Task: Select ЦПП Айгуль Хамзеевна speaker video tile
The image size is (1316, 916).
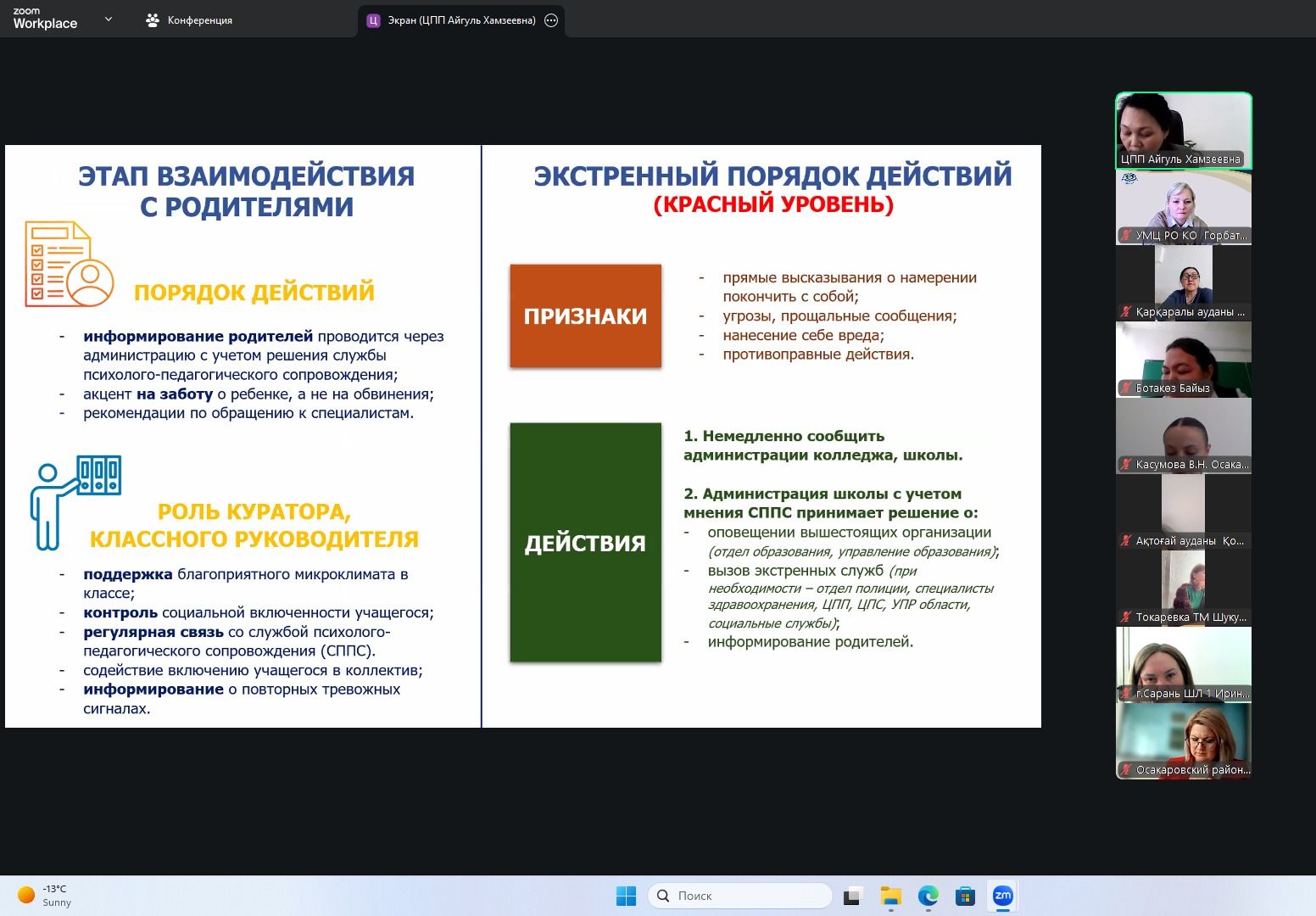Action: tap(1183, 130)
